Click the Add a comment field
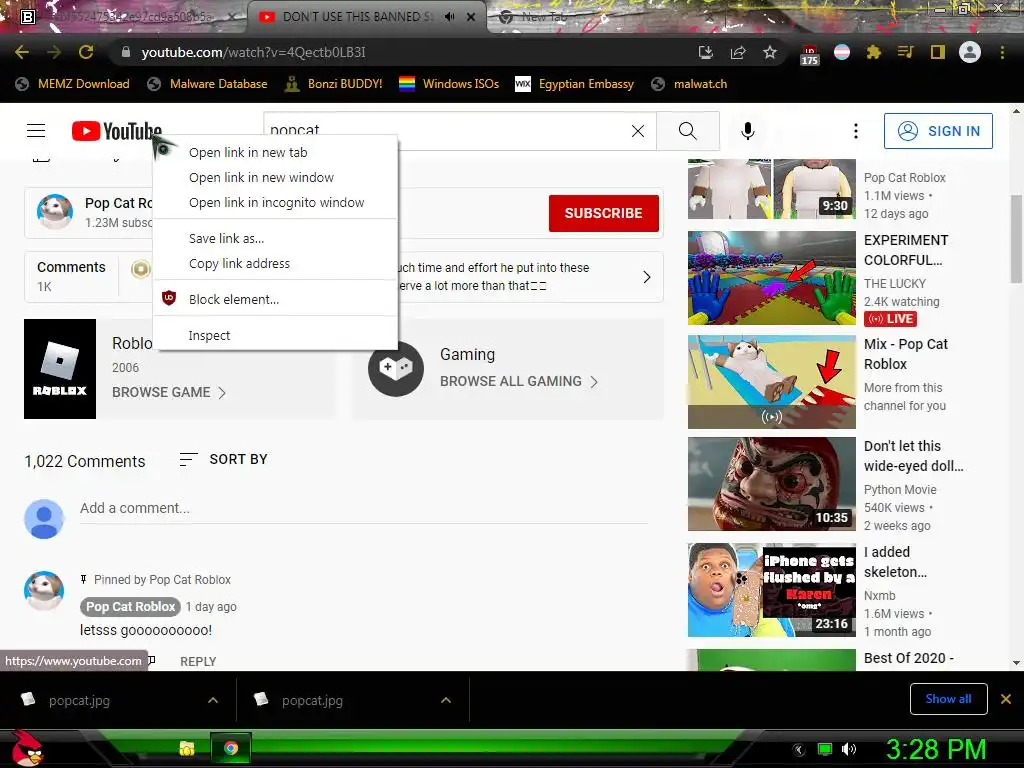Screen dimensions: 1024x768 pyautogui.click(x=363, y=509)
